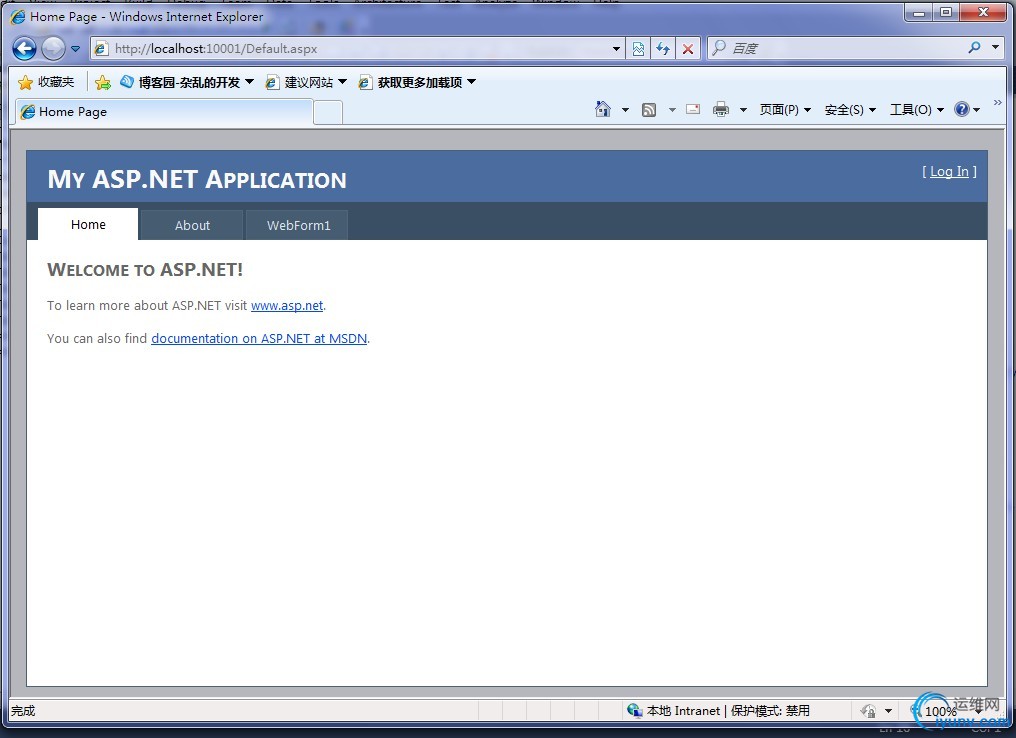Viewport: 1016px width, 738px height.
Task: Click the Read Mail envelope icon
Action: click(x=693, y=110)
